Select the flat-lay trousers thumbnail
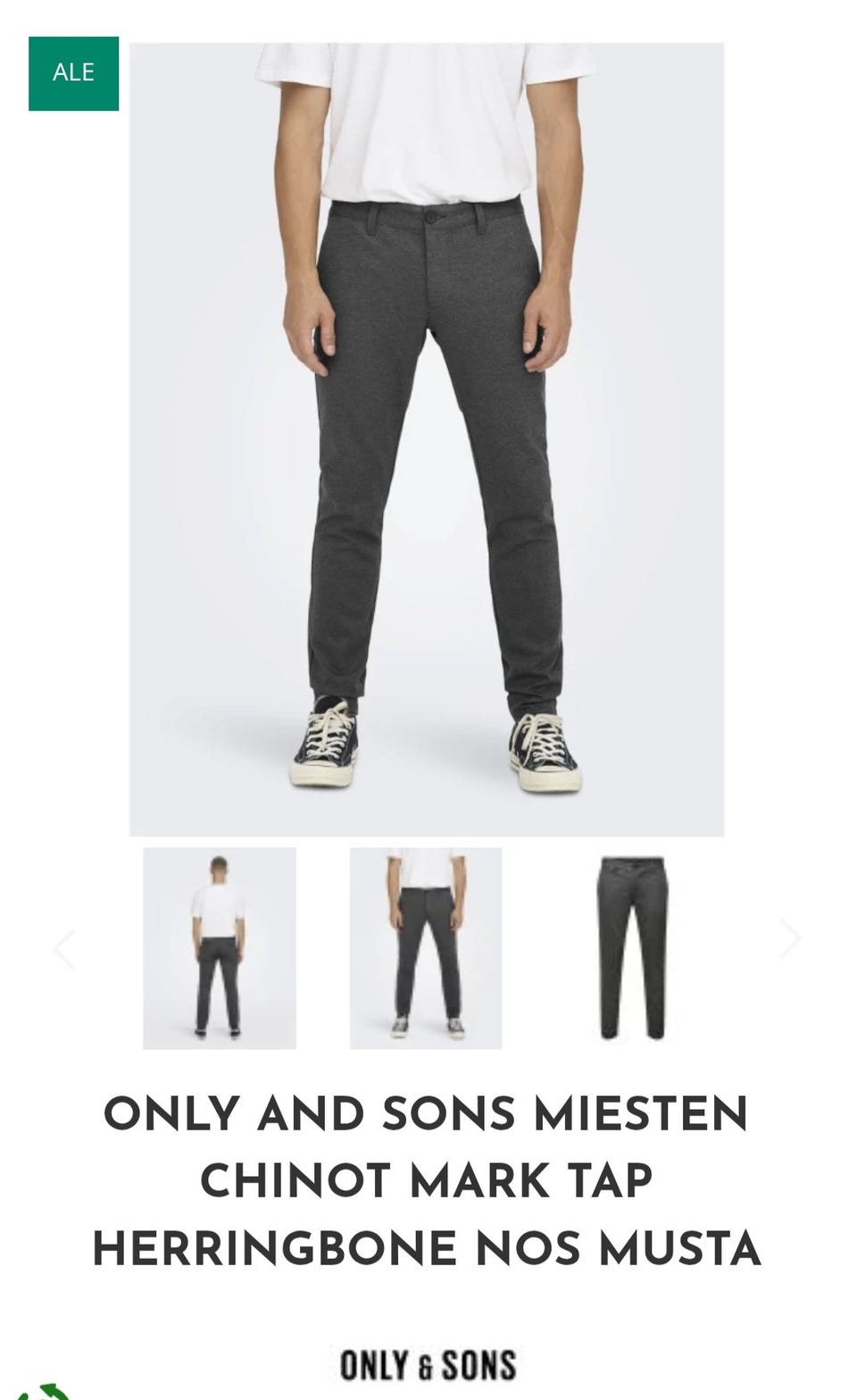The width and height of the screenshot is (857, 1400). point(632,948)
